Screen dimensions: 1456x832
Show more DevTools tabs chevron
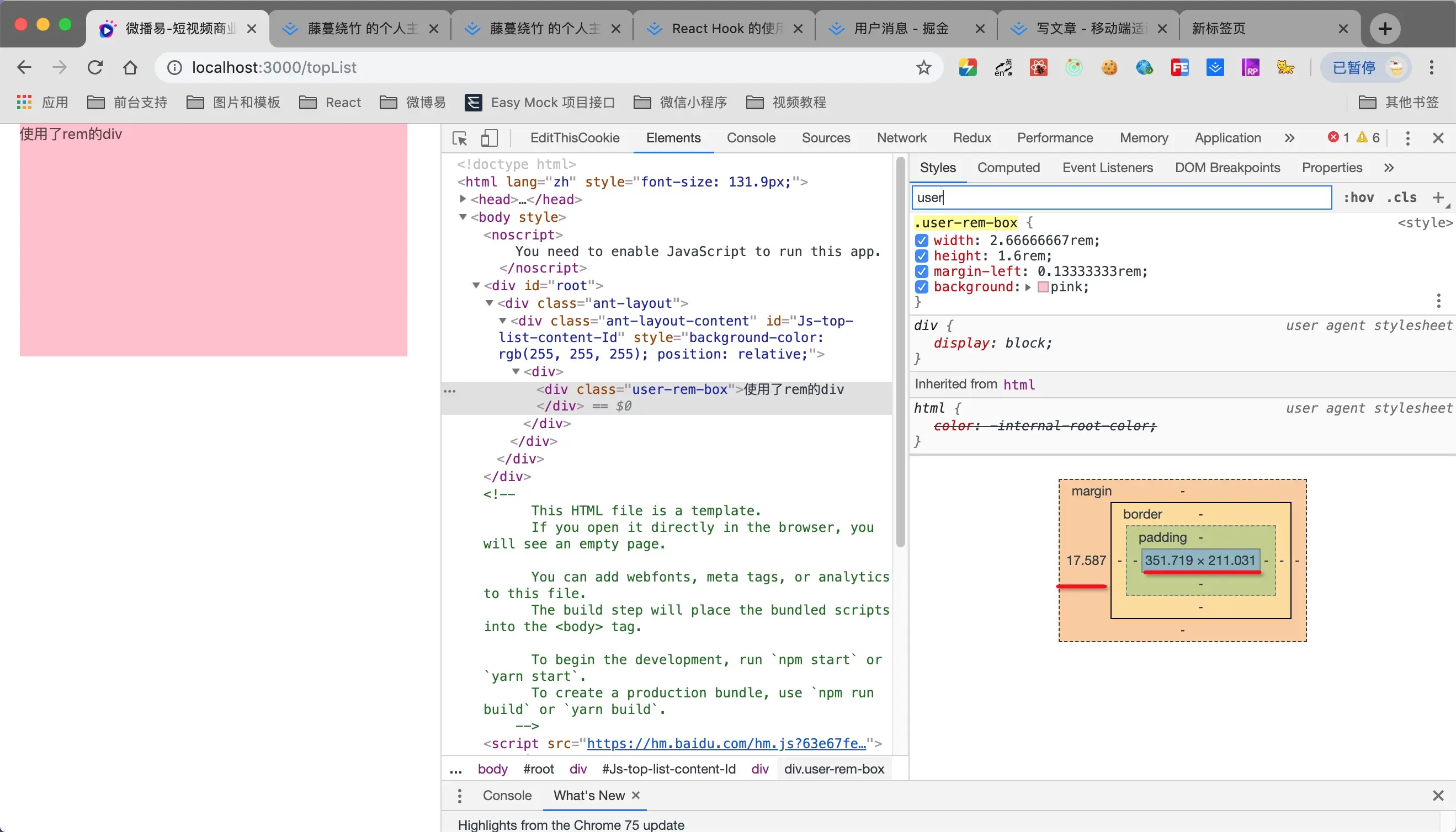[1289, 138]
